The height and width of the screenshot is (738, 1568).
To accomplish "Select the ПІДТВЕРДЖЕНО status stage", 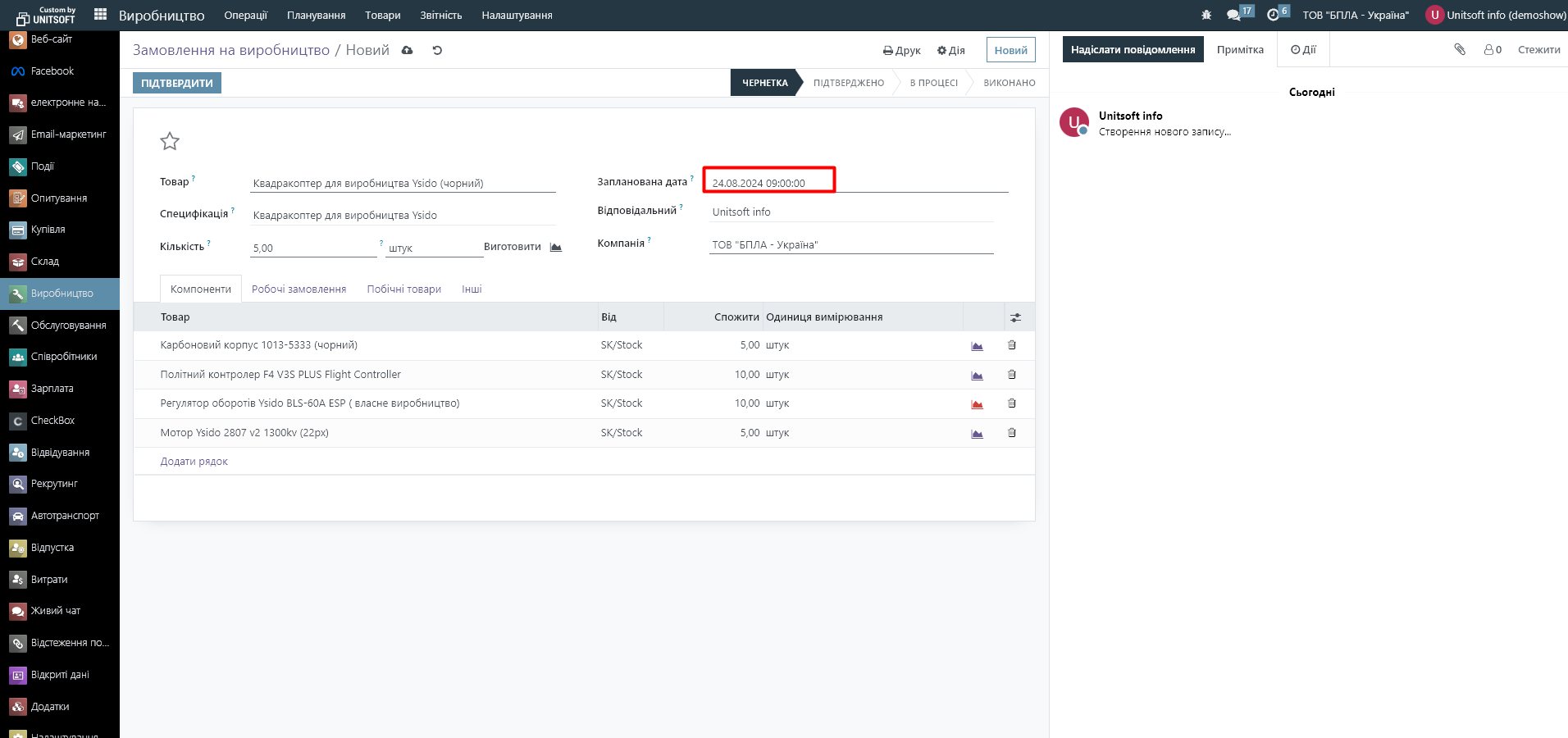I will tap(848, 83).
